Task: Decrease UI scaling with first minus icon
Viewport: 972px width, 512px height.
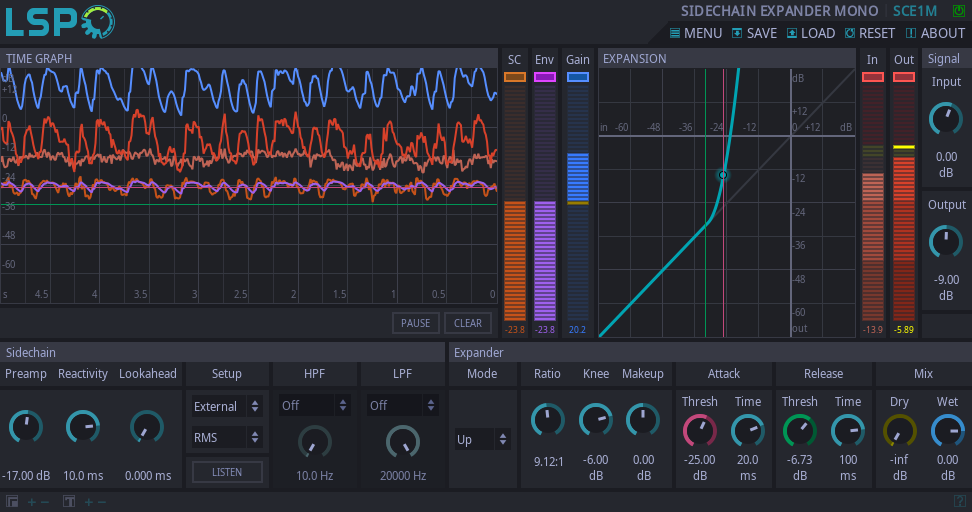Action: point(45,501)
